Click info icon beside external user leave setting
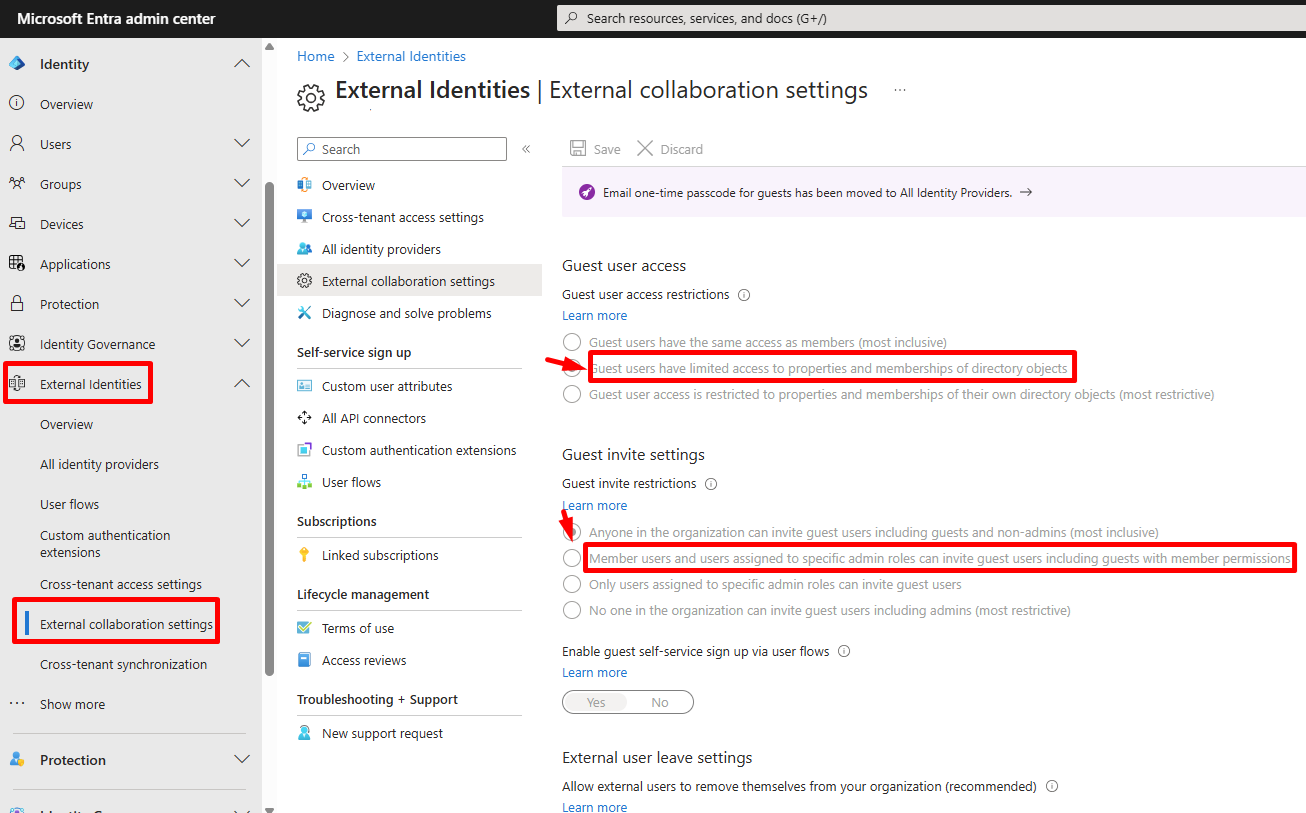1306x813 pixels. point(1052,786)
